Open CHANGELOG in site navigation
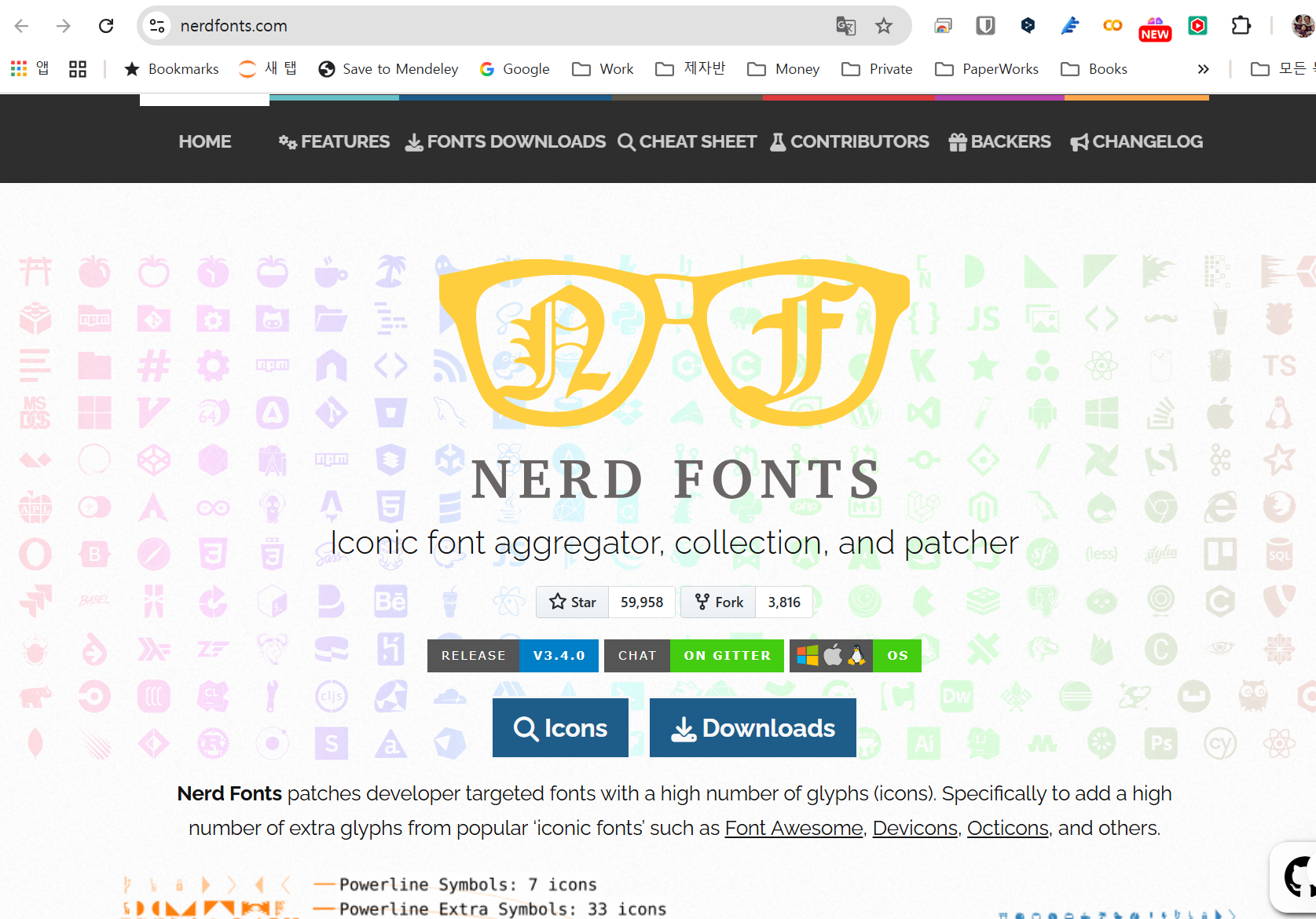Screen dimensions: 1316x919 coord(1136,141)
